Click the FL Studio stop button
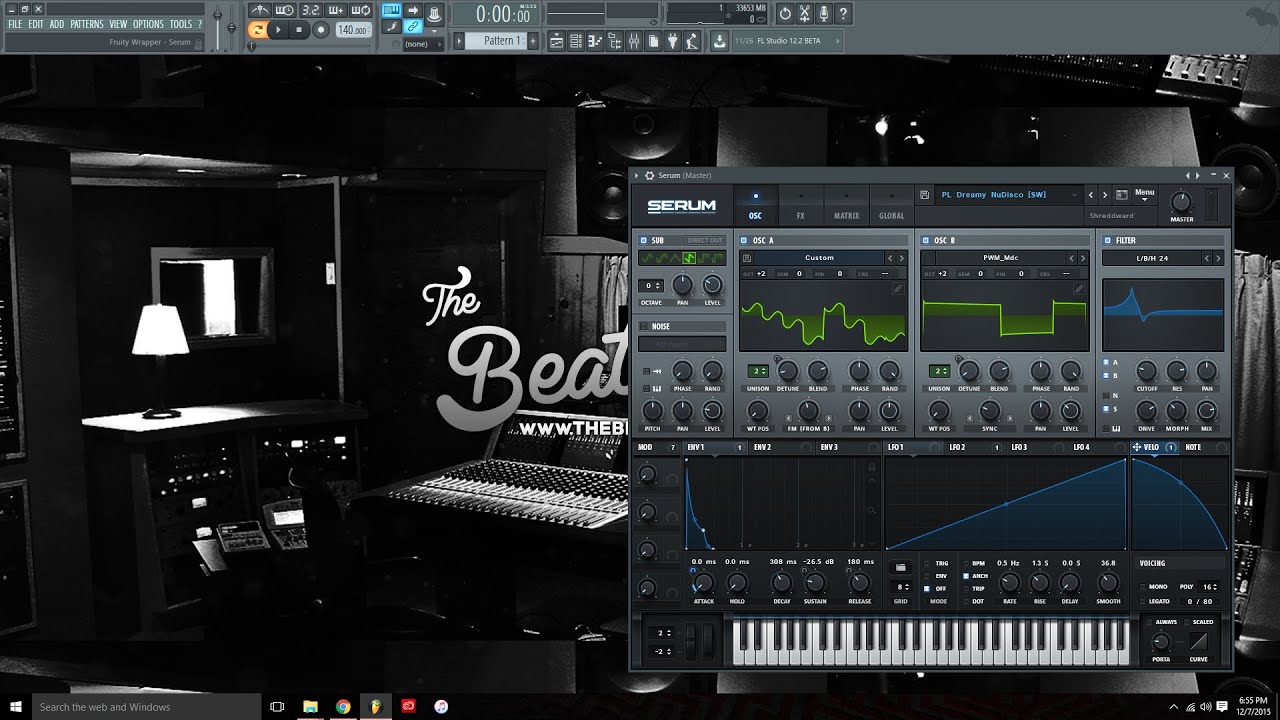This screenshot has width=1280, height=720. tap(299, 30)
